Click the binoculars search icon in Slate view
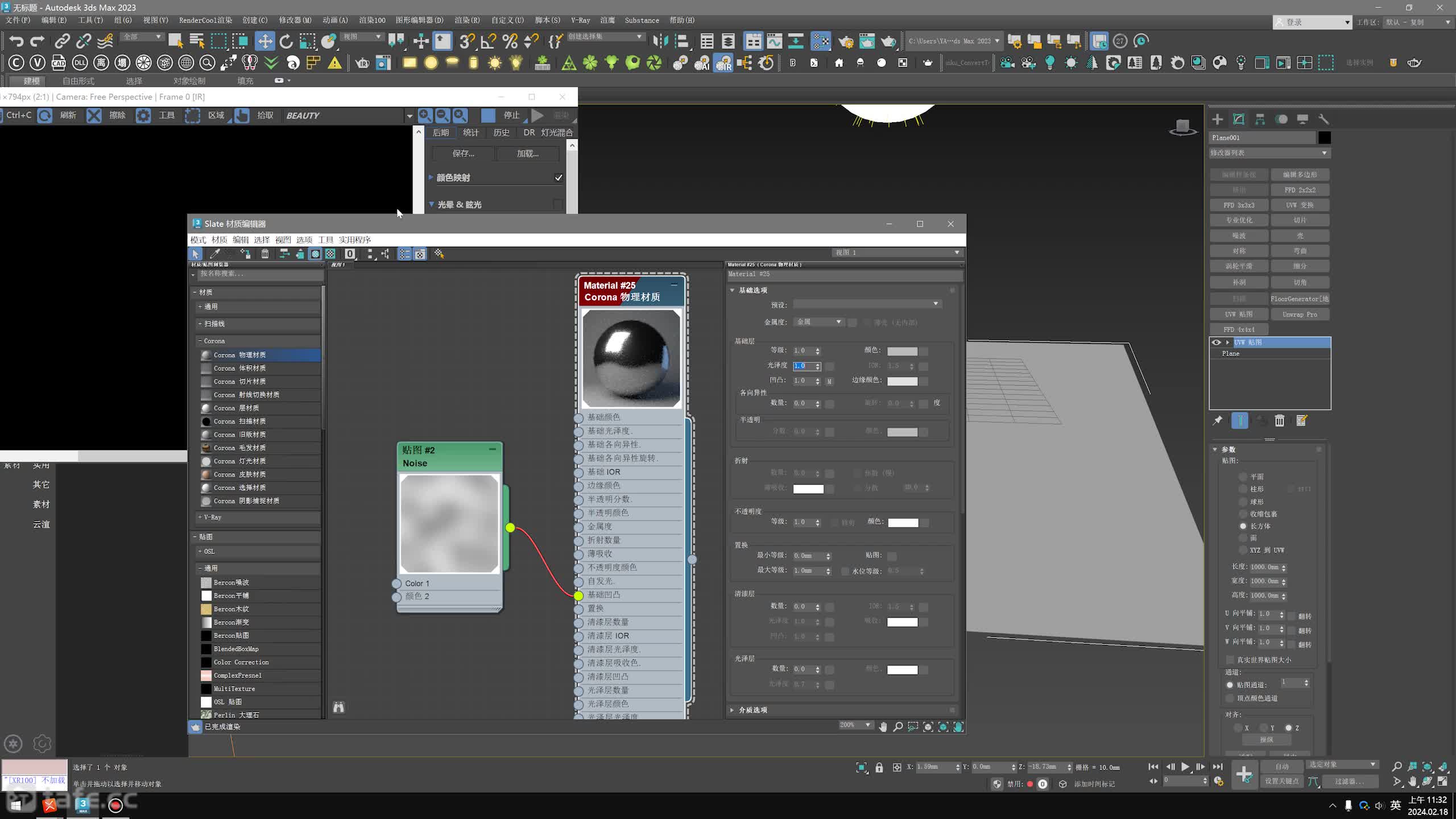 point(339,707)
